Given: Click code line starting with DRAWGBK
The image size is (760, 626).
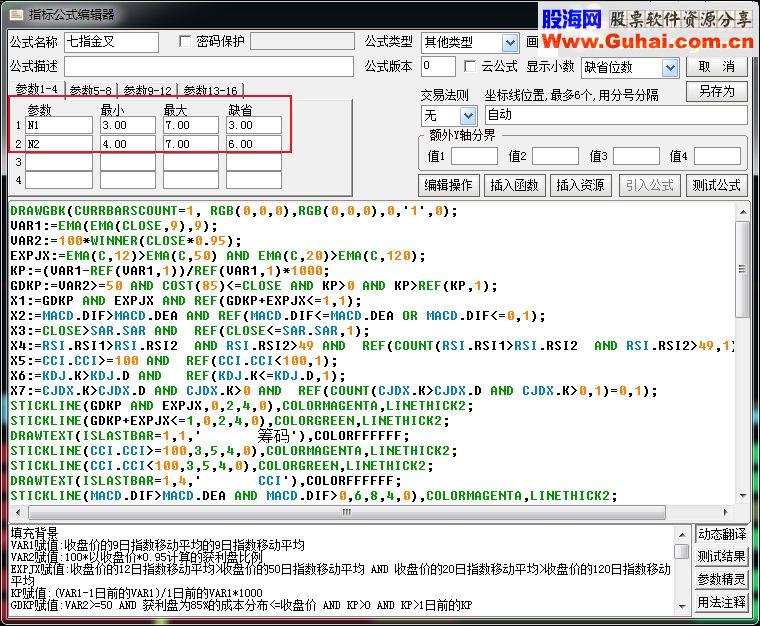Looking at the screenshot, I should (x=233, y=211).
